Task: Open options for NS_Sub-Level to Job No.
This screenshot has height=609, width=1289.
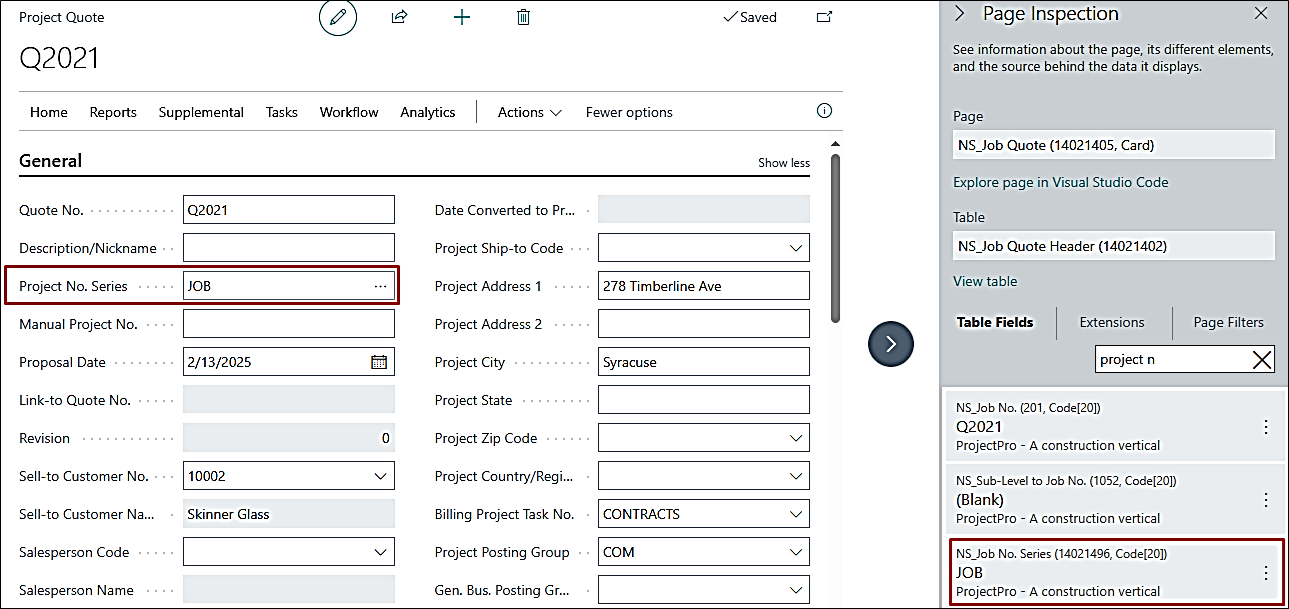Action: (1266, 500)
